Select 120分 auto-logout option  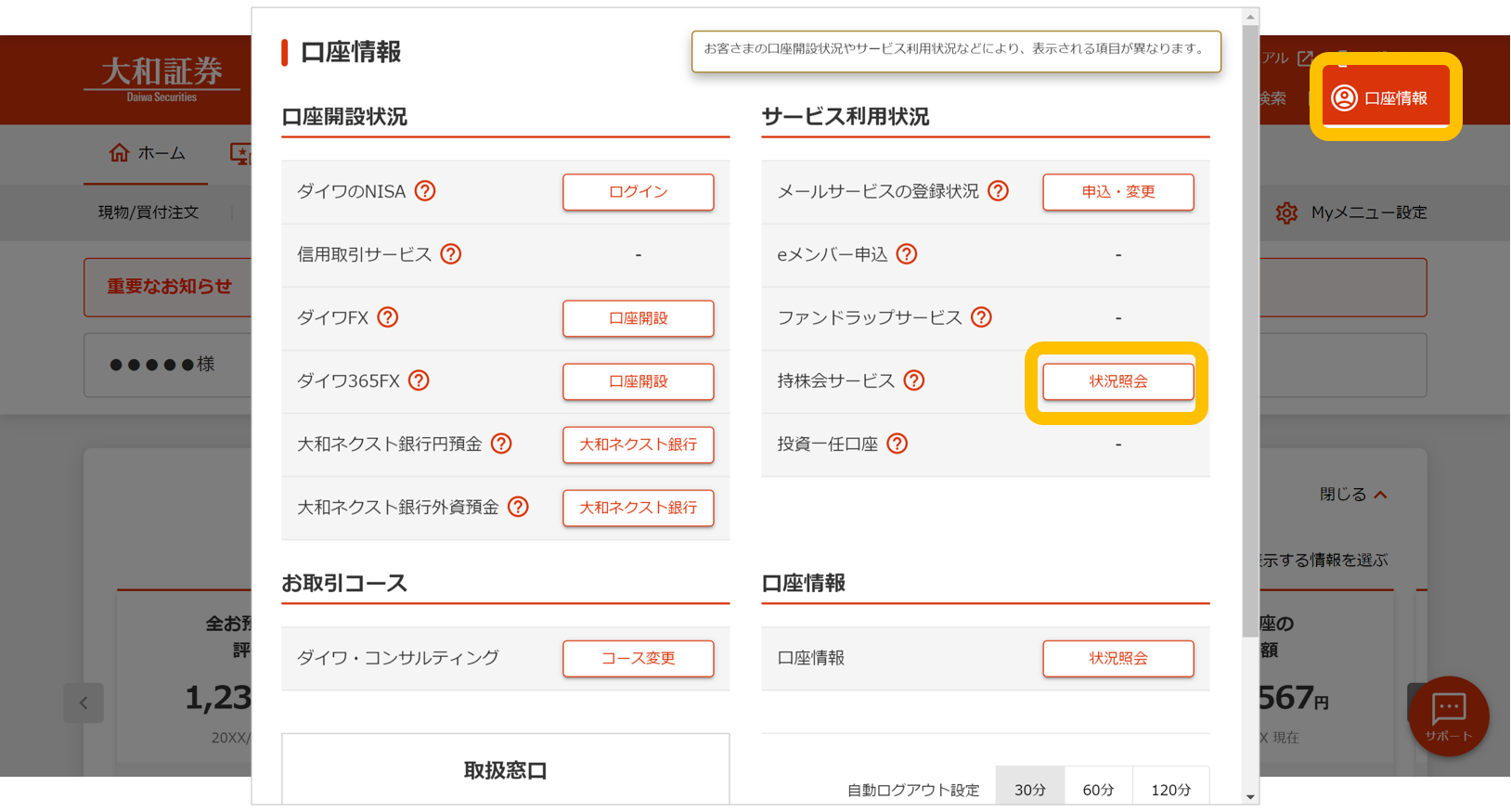1170,789
